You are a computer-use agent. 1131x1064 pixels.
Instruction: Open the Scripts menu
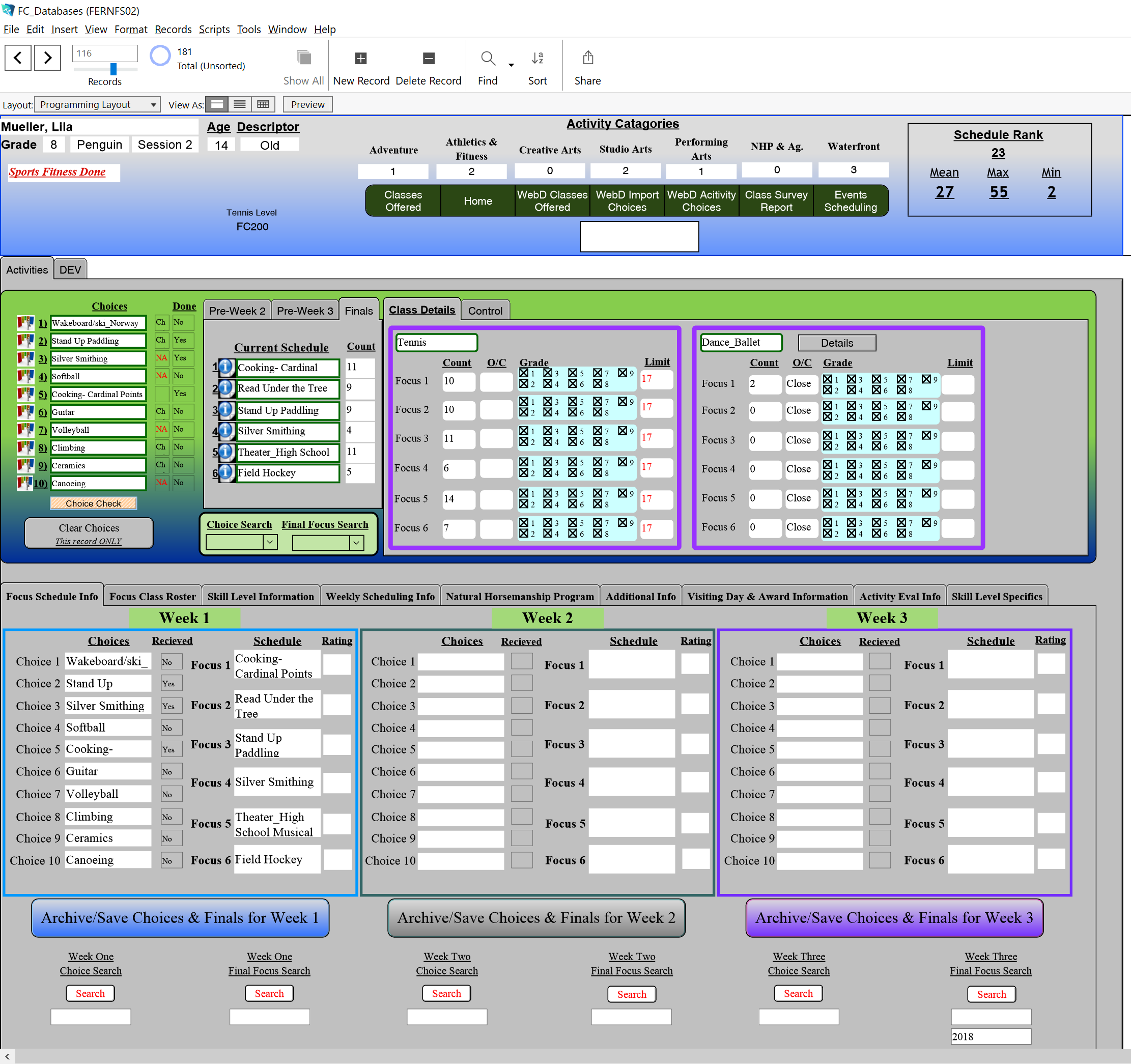[214, 29]
